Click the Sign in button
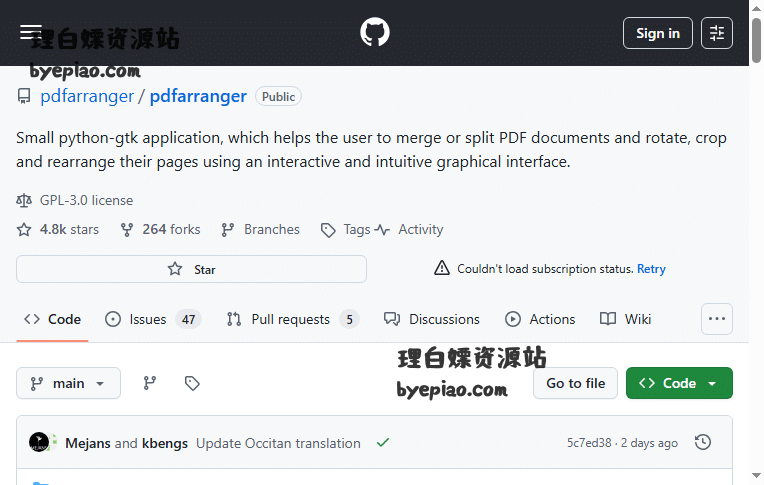Screen dimensions: 764x485 click(657, 33)
